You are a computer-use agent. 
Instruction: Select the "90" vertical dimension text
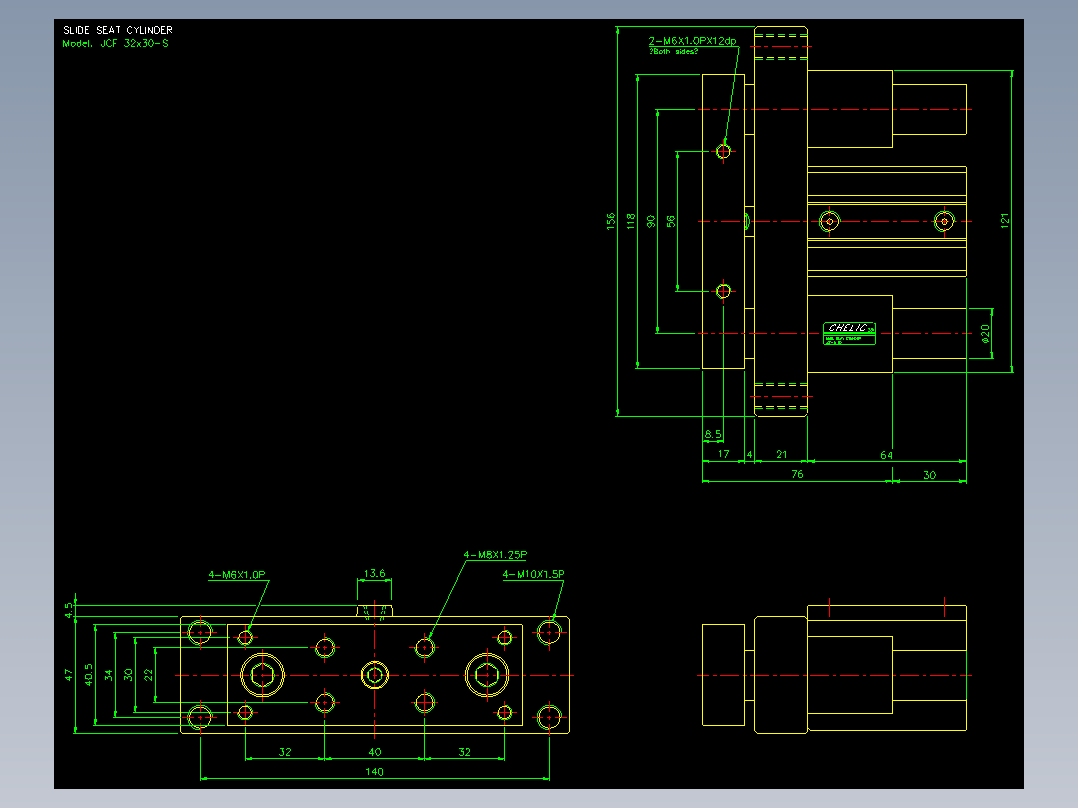pos(651,221)
